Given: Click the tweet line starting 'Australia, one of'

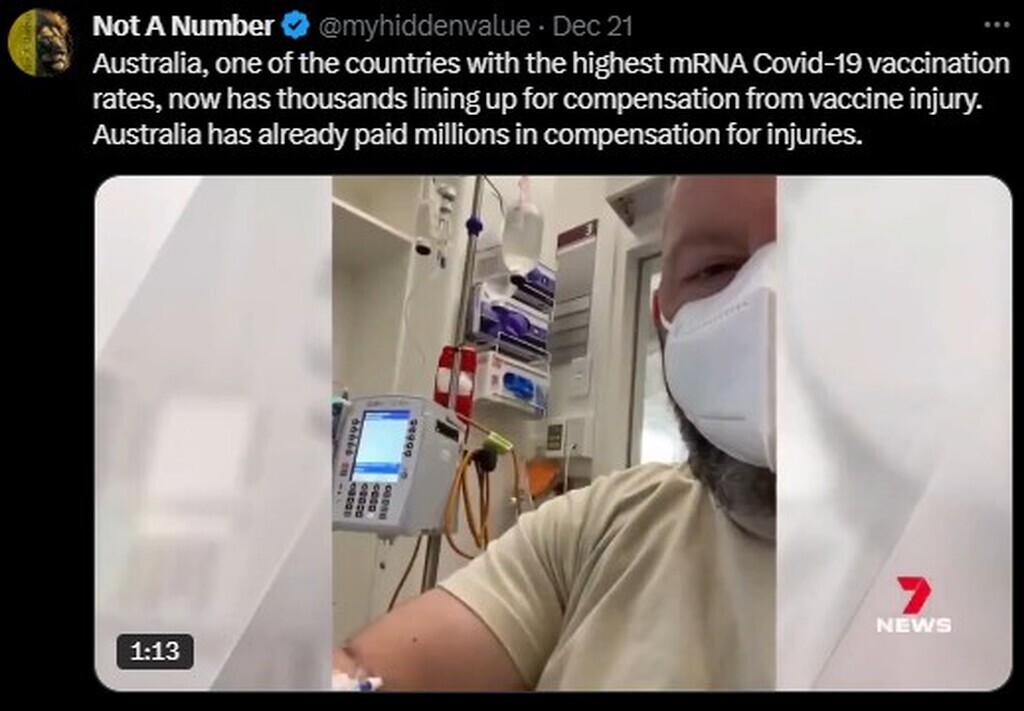Looking at the screenshot, I should click(551, 64).
